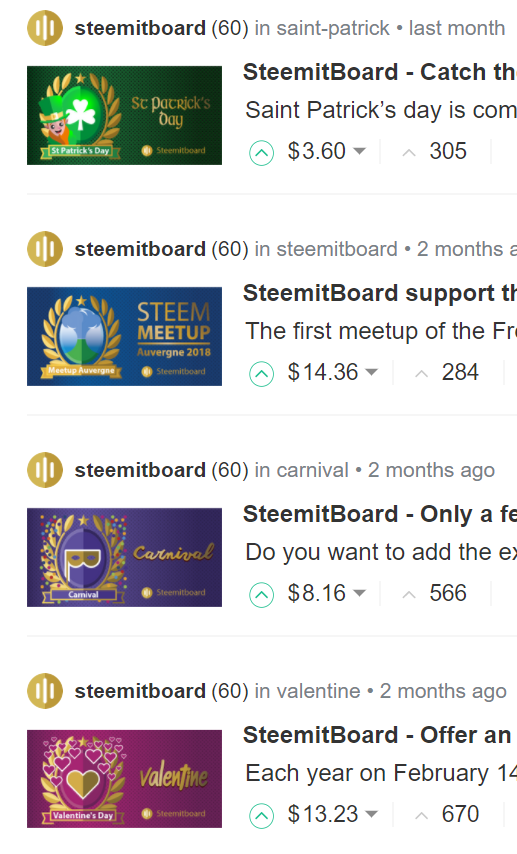Expand the $14.36 payout details
Image resolution: width=517 pixels, height=854 pixels.
(372, 372)
